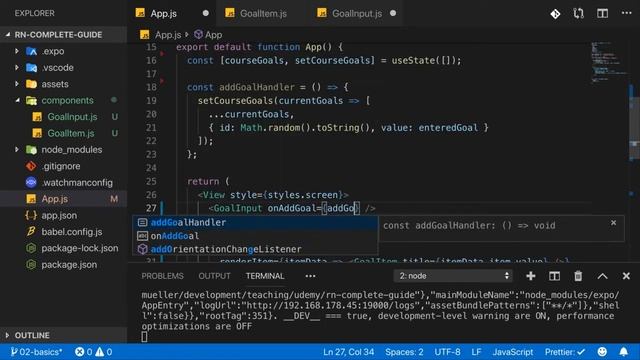Image resolution: width=640 pixels, height=360 pixels.
Task: Split the terminal panel
Action: tap(554, 276)
